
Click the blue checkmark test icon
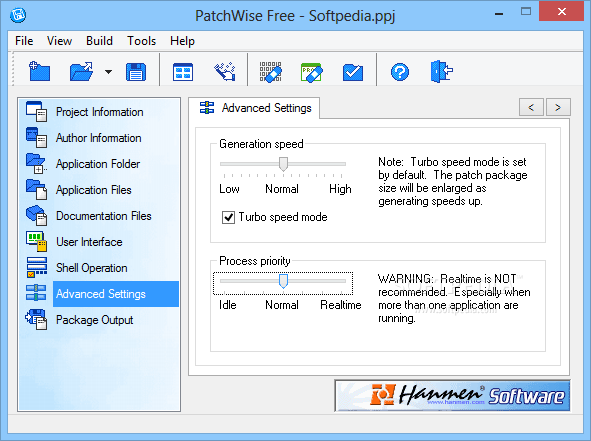tap(353, 72)
